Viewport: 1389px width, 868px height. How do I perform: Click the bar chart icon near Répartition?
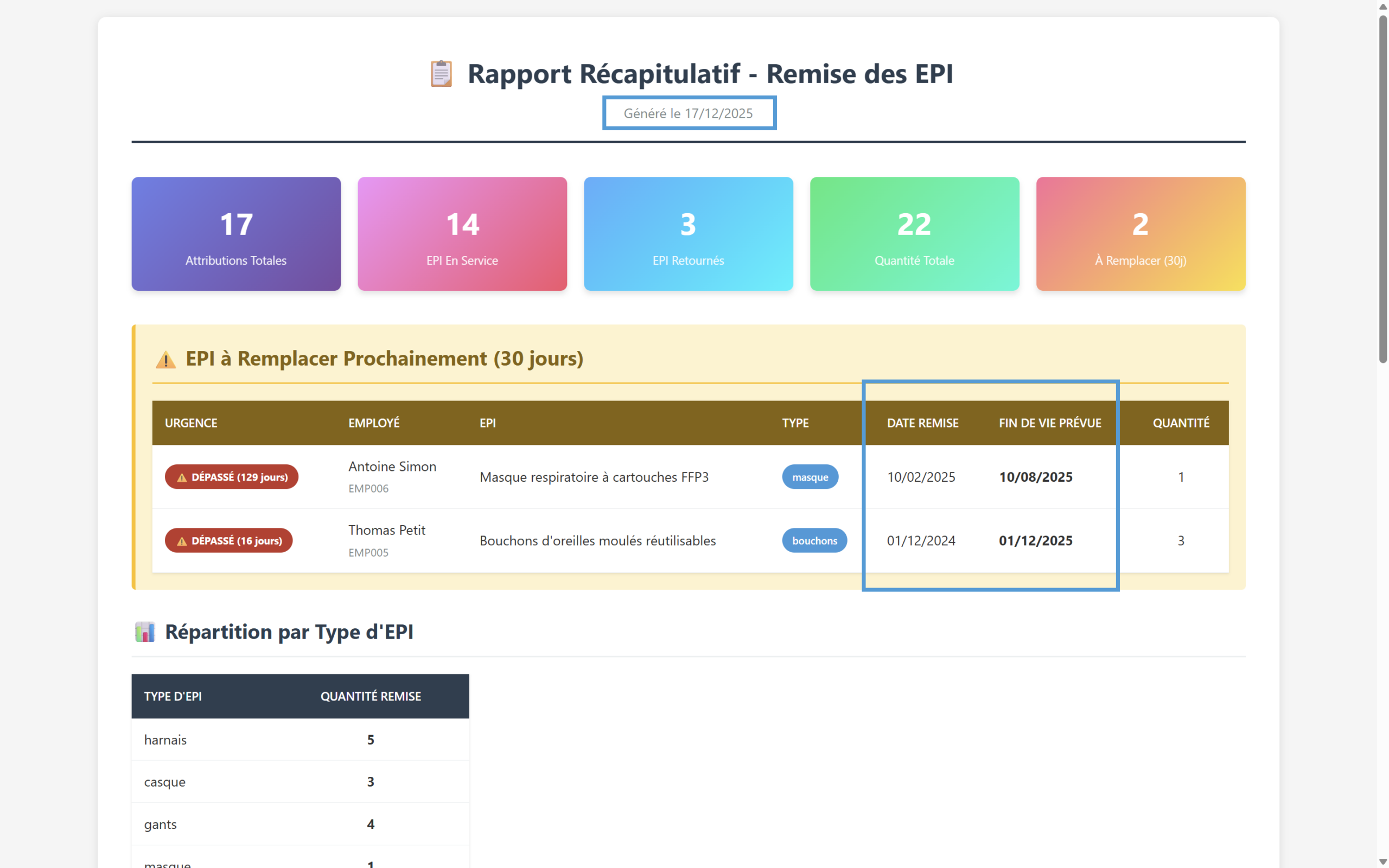[x=145, y=631]
